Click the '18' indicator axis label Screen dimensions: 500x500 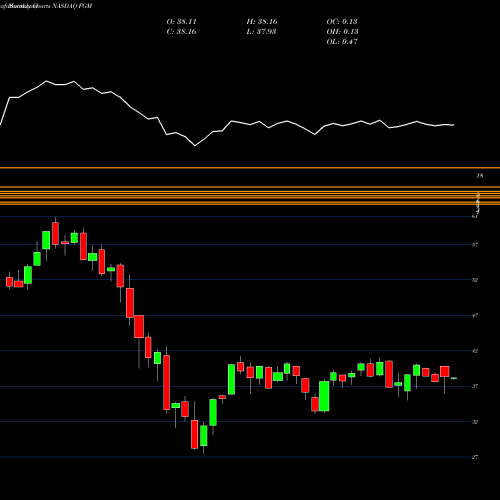[x=479, y=176]
